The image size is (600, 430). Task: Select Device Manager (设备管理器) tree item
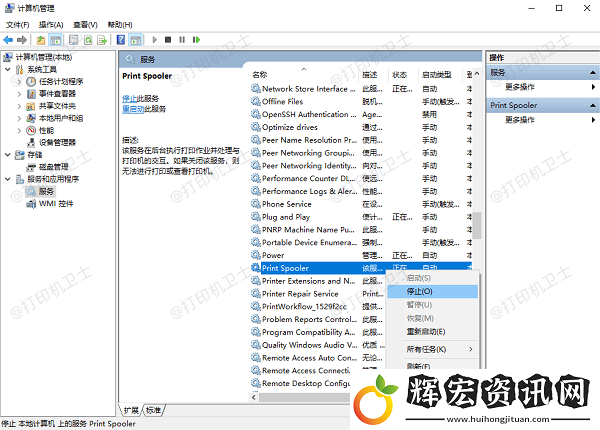click(x=57, y=143)
